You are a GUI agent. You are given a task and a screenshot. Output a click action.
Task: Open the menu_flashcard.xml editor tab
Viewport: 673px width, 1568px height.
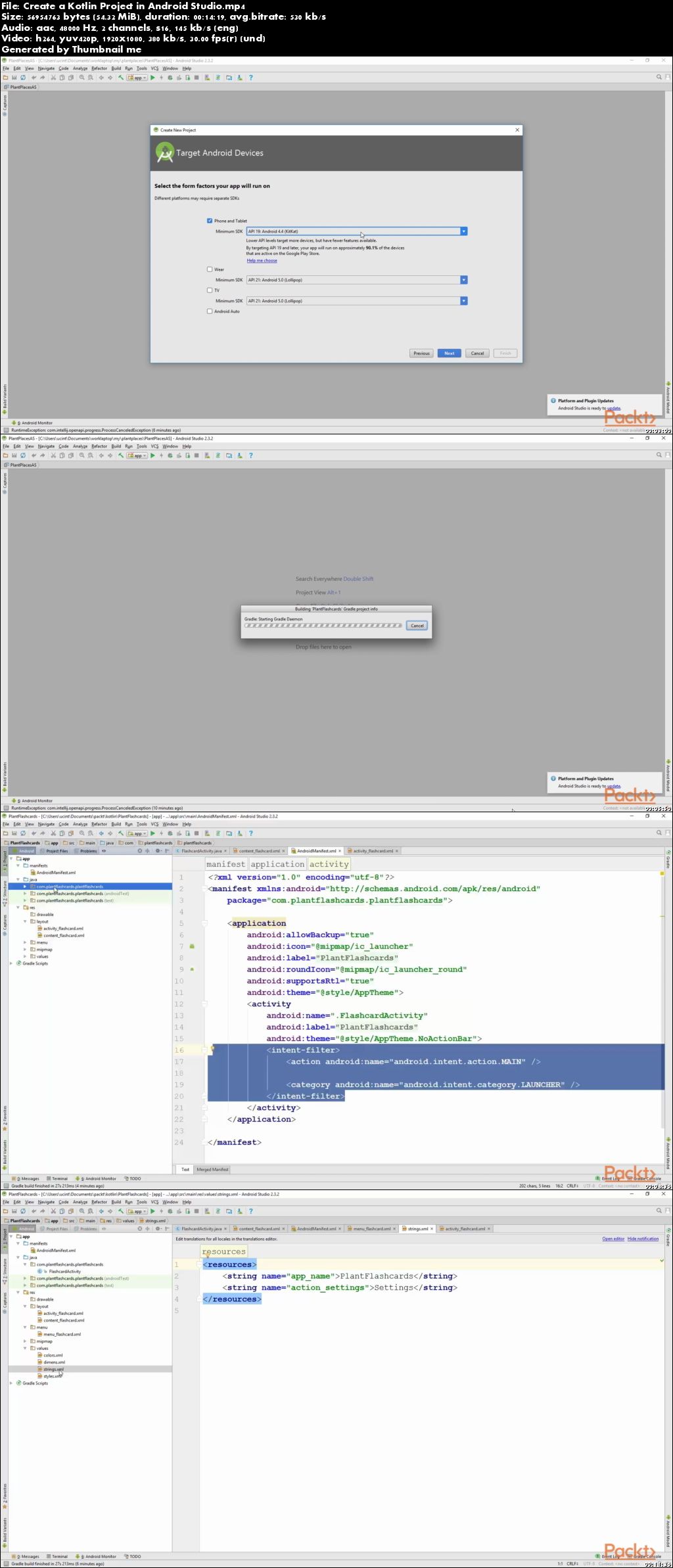[371, 1229]
